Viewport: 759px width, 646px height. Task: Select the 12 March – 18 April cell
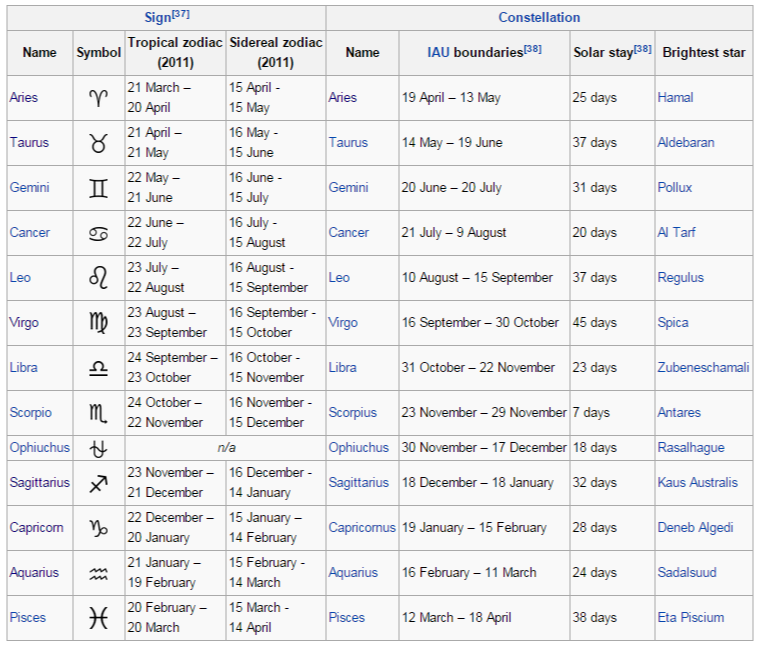tap(484, 618)
